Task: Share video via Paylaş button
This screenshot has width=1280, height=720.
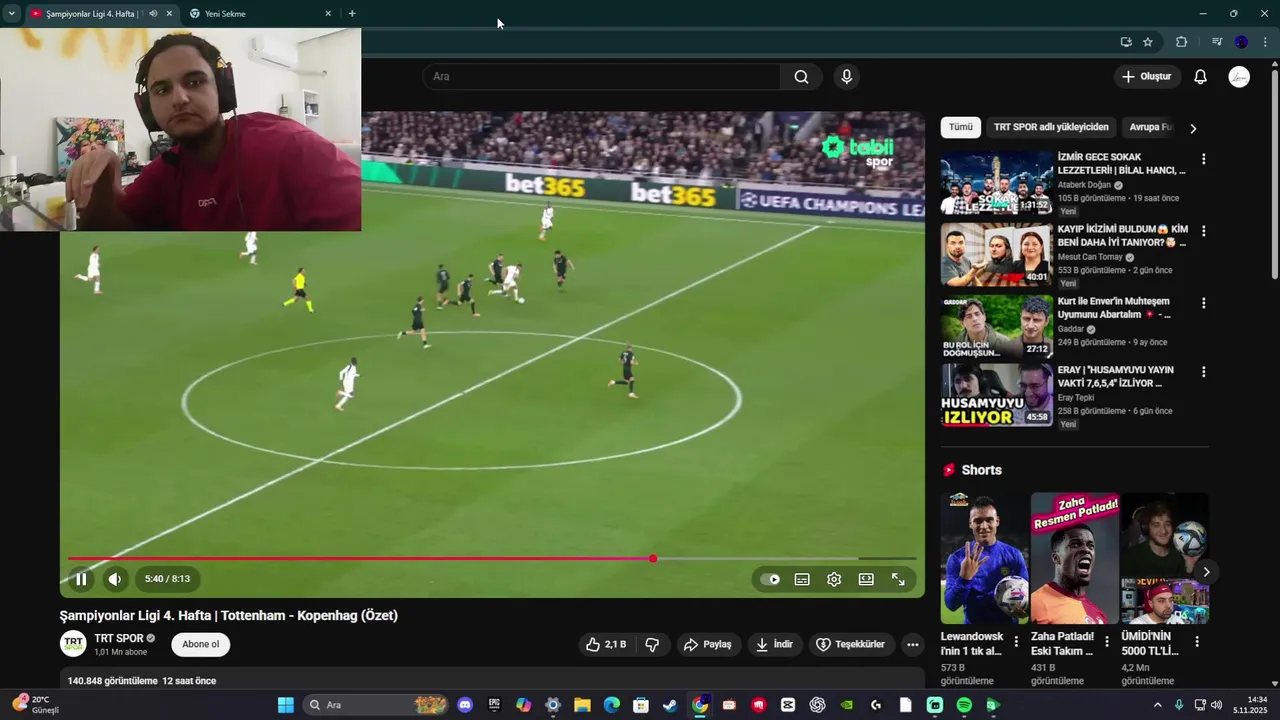Action: [708, 645]
